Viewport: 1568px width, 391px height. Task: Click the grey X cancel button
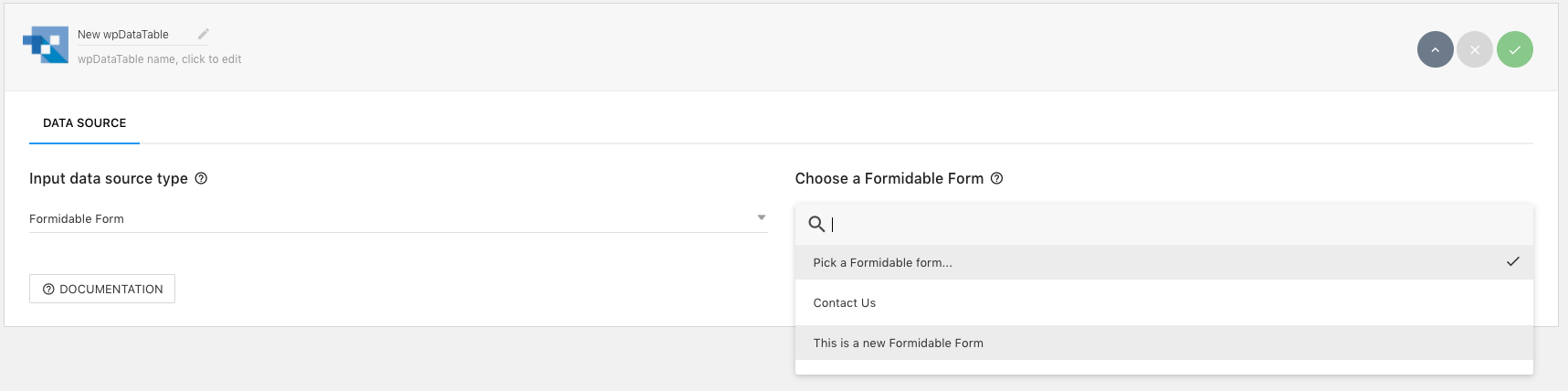click(1474, 49)
